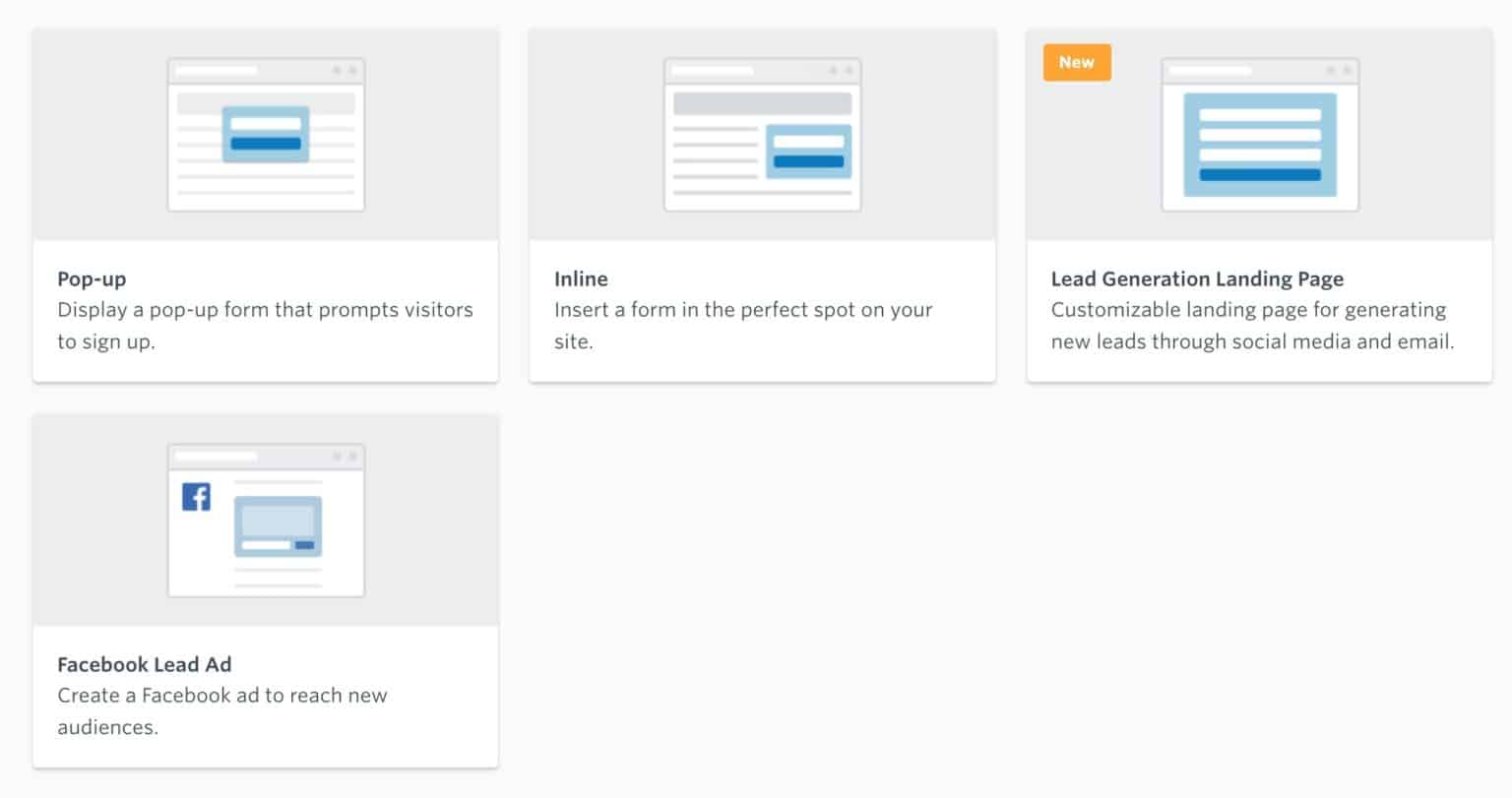Viewport: 1512px width, 798px height.
Task: Select the Pop-up form preview illustration
Action: coord(266,135)
